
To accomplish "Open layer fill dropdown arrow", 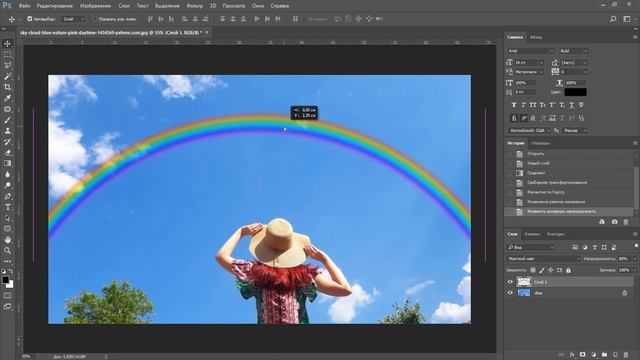I will tap(635, 270).
